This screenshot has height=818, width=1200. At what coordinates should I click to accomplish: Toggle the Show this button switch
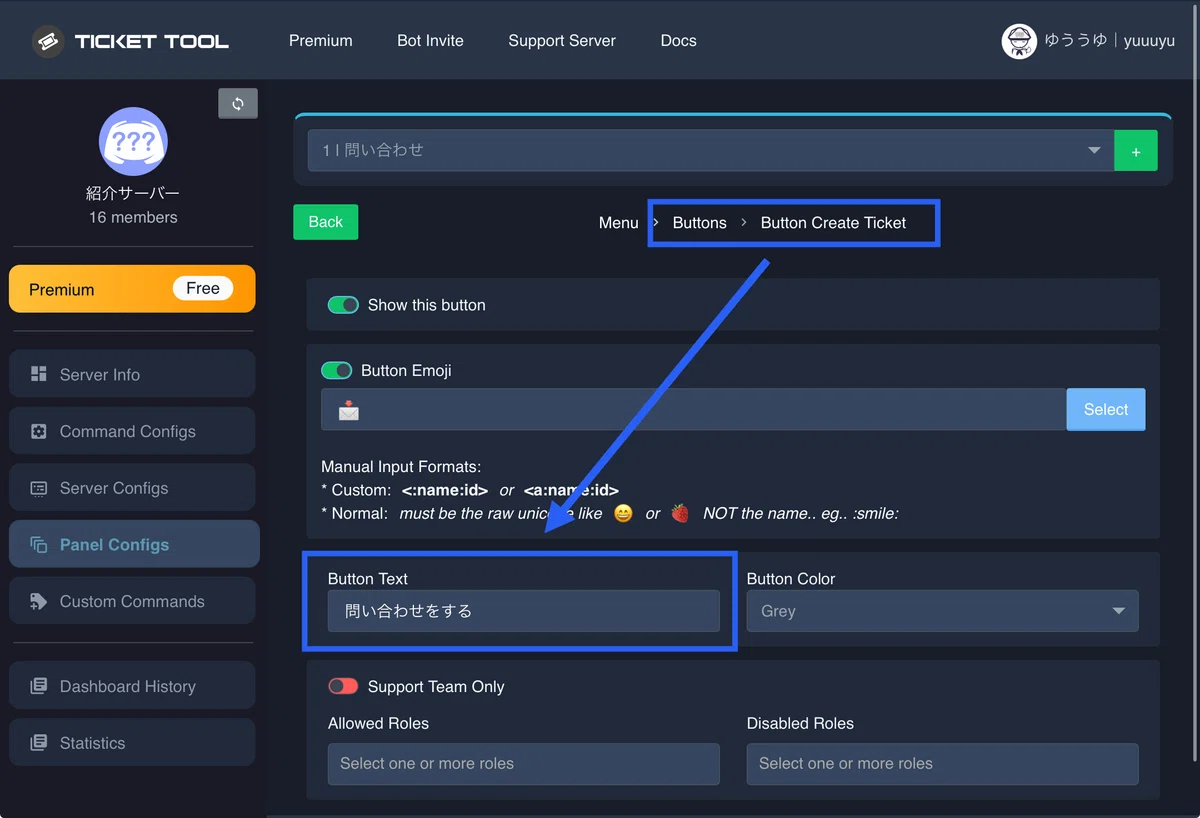click(343, 305)
